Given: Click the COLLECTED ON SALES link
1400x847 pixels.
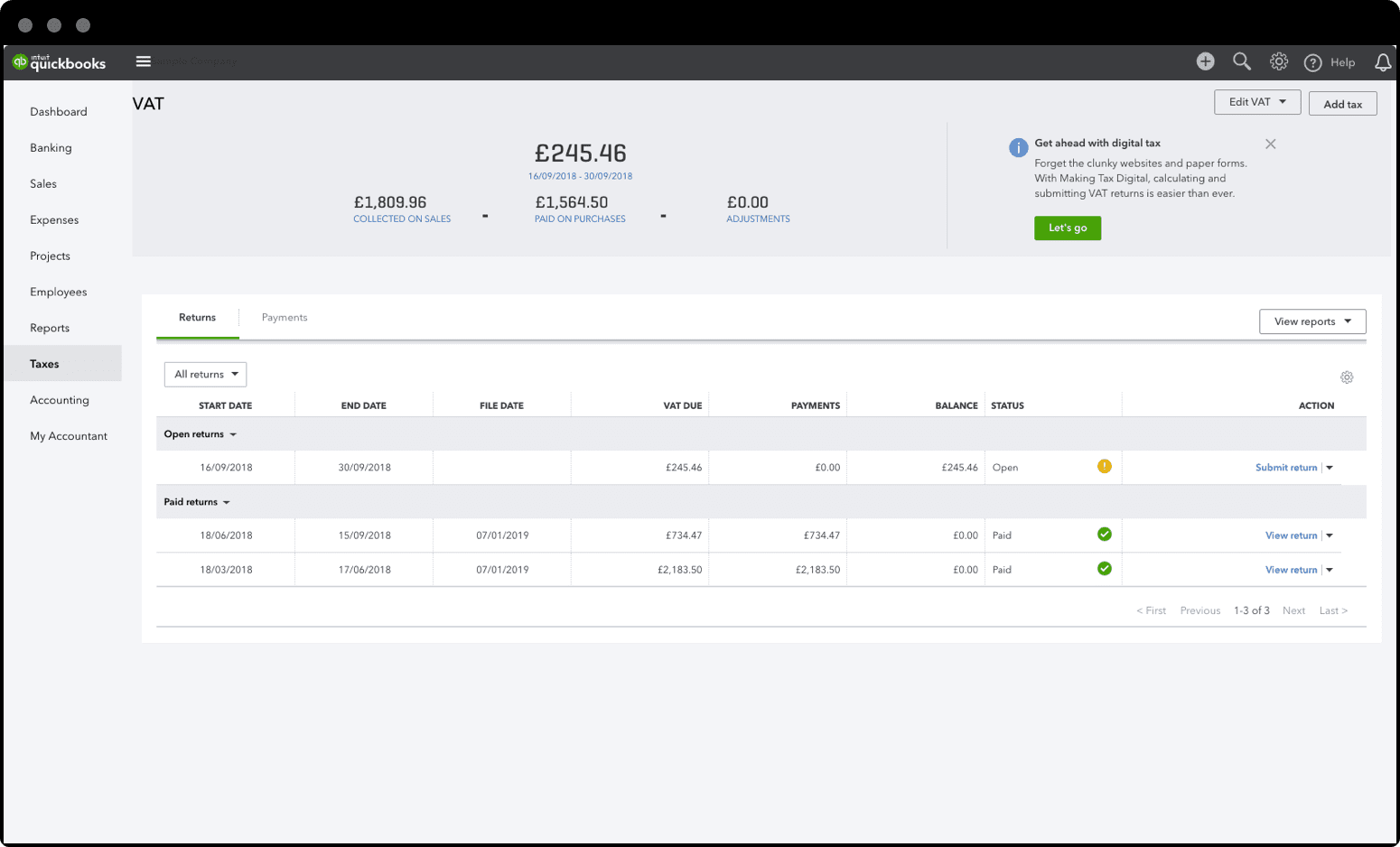Looking at the screenshot, I should (402, 219).
